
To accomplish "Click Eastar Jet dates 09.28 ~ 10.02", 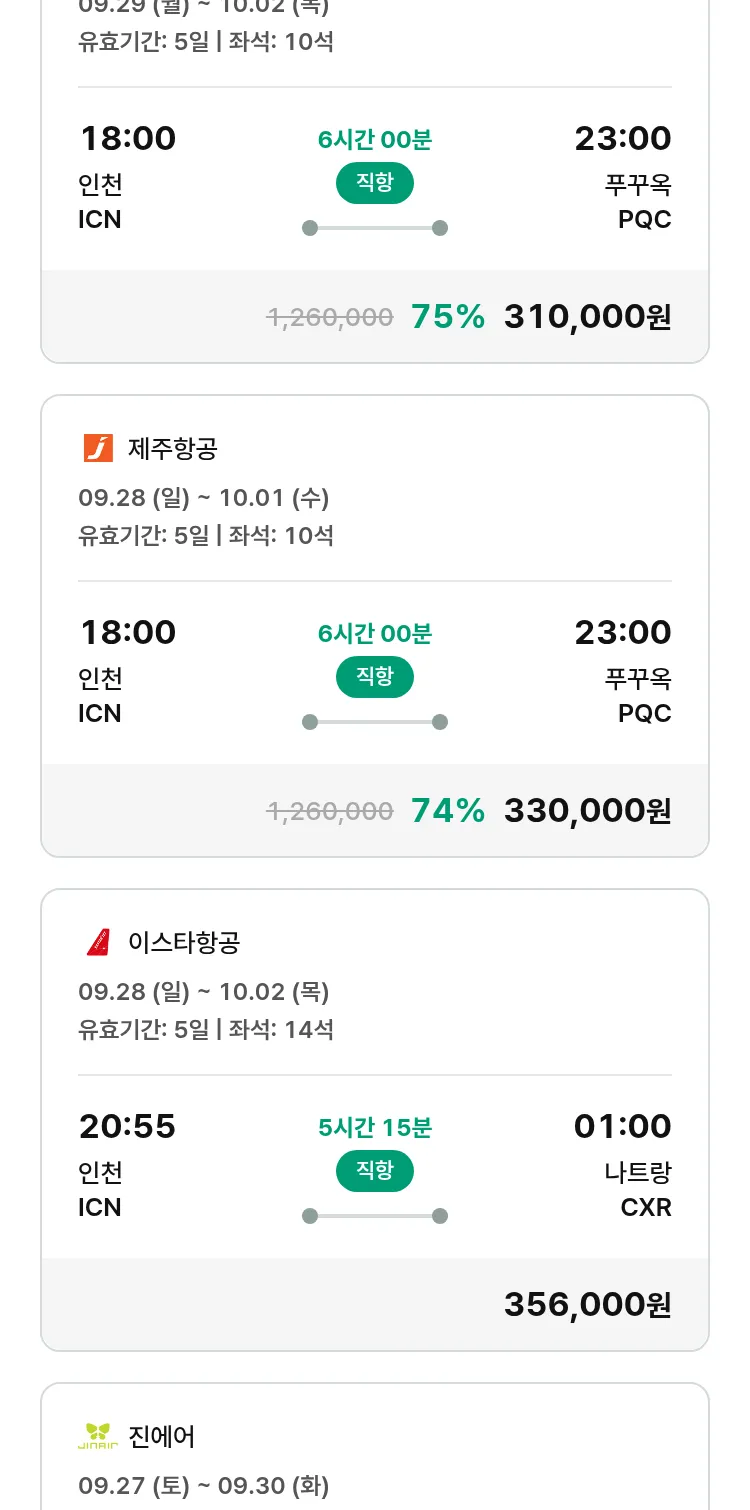I will (x=203, y=992).
